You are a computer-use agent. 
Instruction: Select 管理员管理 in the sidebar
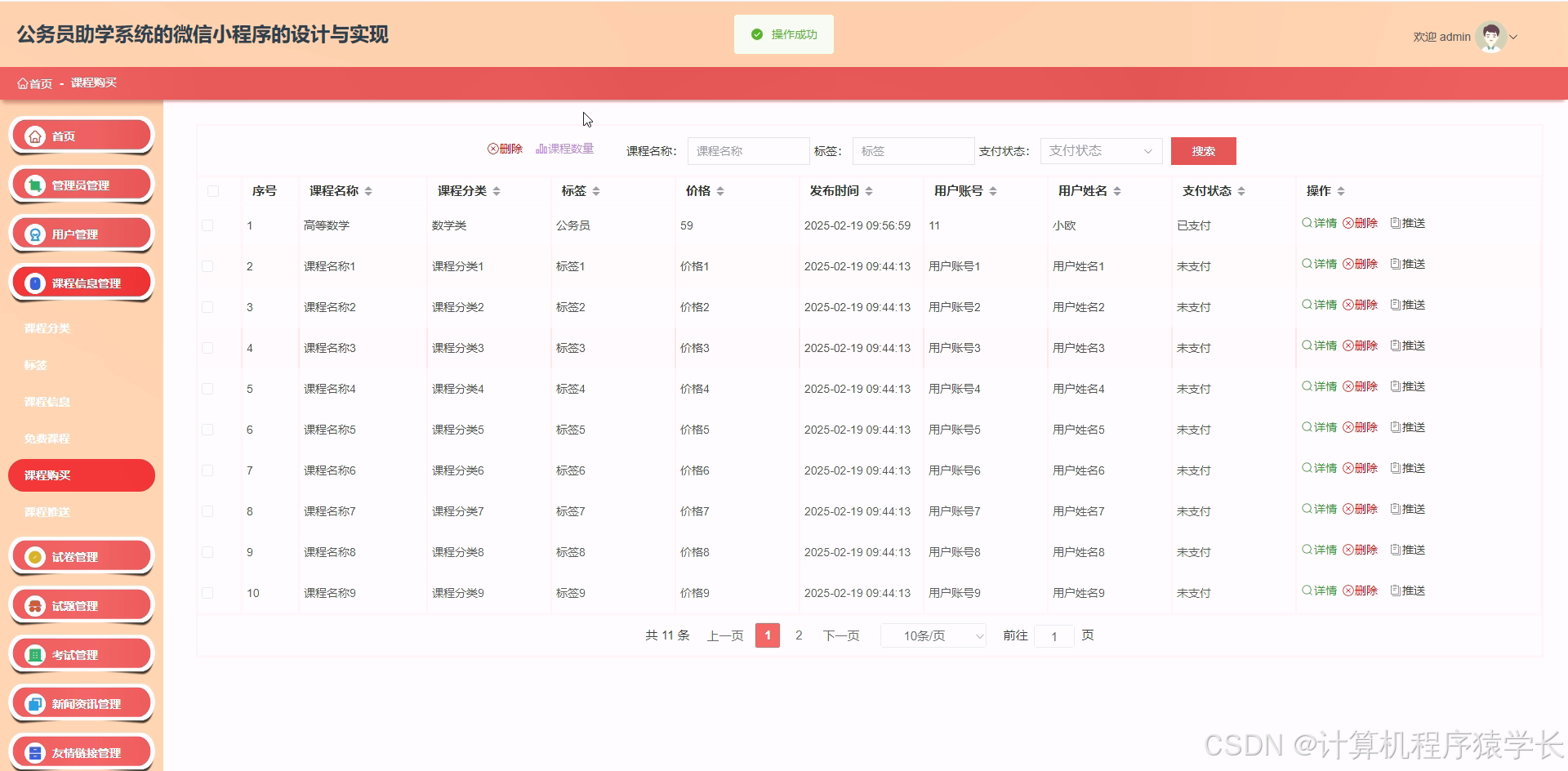click(81, 185)
